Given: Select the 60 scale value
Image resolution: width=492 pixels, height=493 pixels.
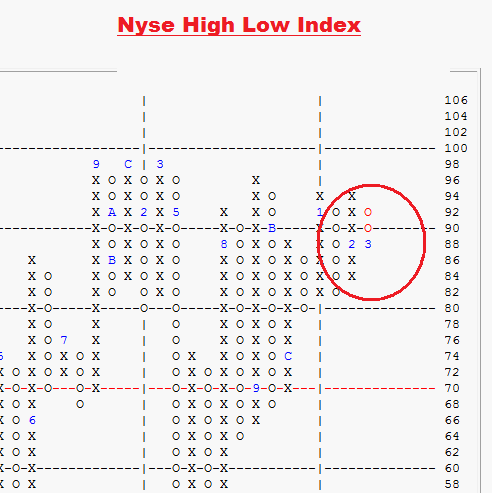Looking at the screenshot, I should click(x=452, y=468).
